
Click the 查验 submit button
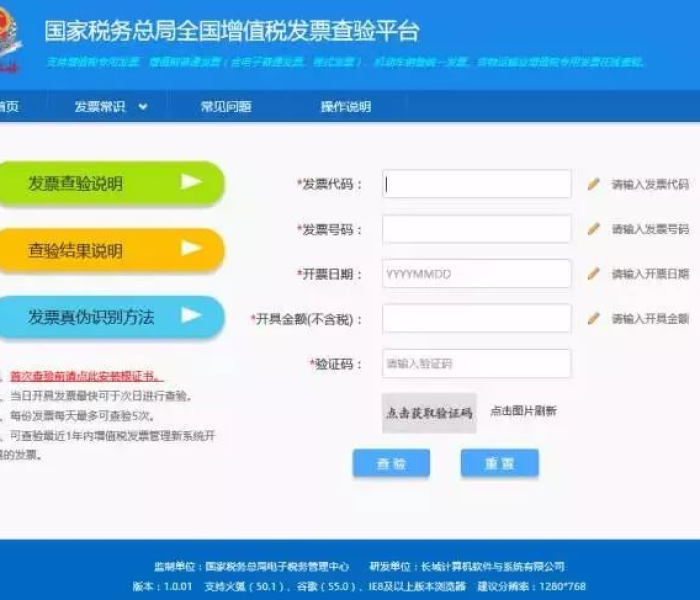tap(391, 463)
